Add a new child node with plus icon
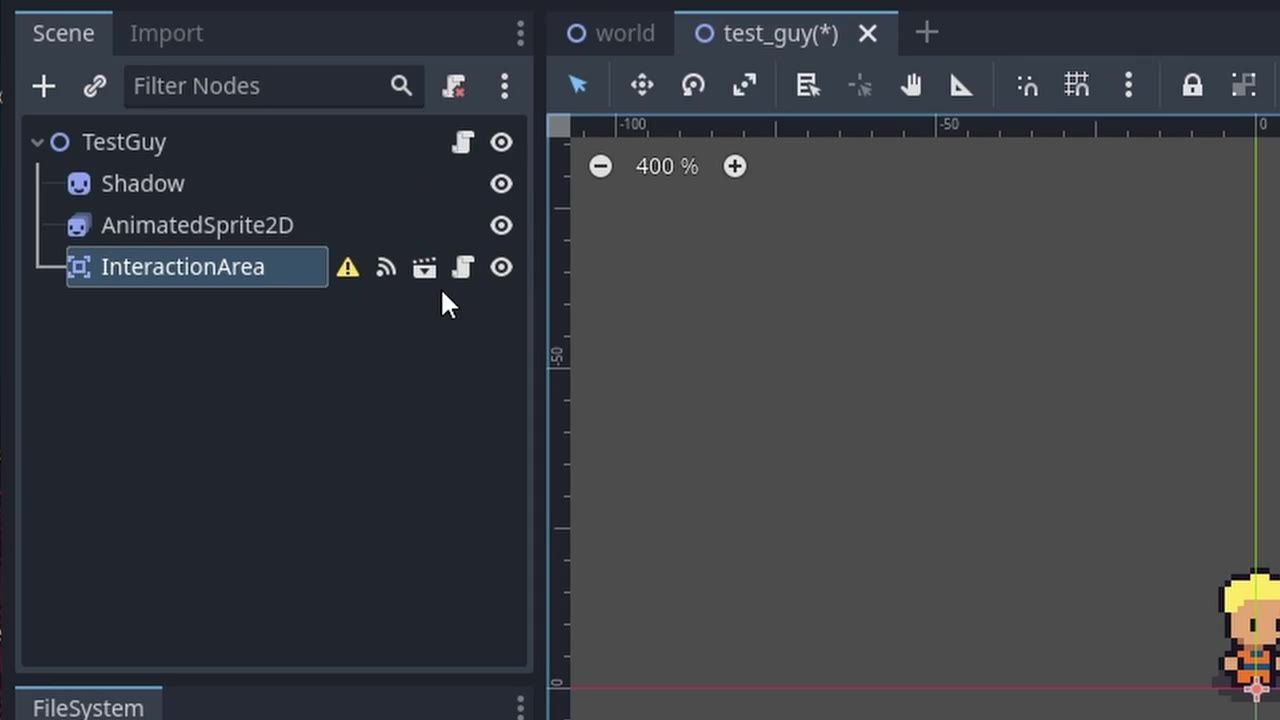Viewport: 1280px width, 720px height. (43, 86)
